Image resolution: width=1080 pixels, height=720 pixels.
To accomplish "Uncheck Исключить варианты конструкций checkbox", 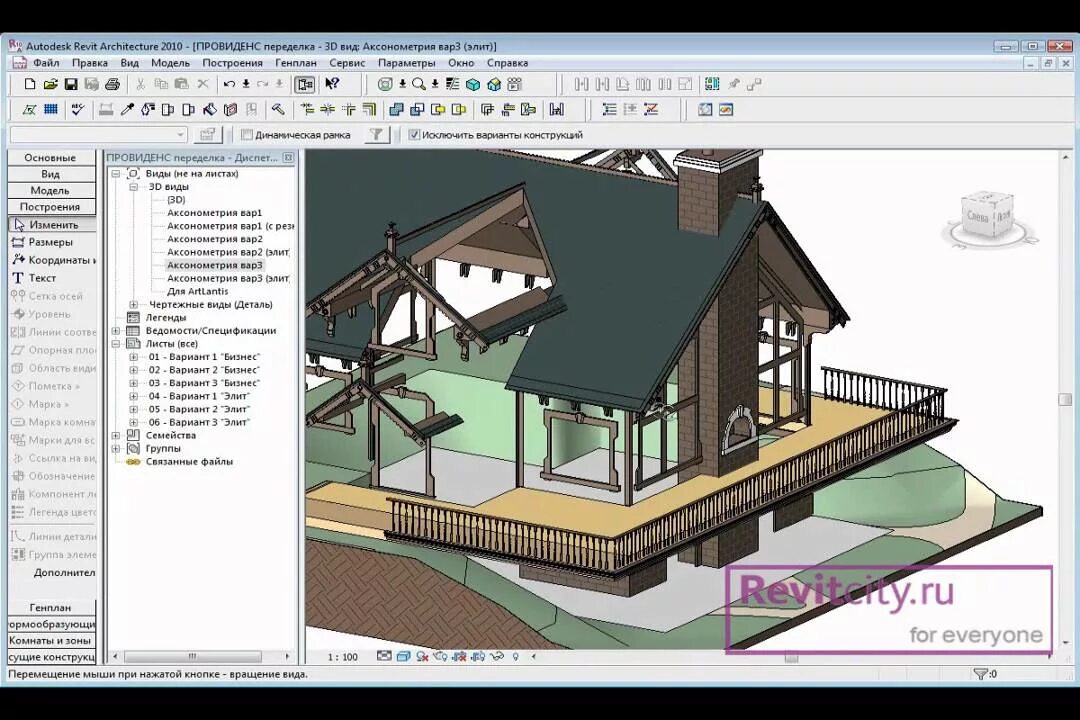I will pos(414,135).
